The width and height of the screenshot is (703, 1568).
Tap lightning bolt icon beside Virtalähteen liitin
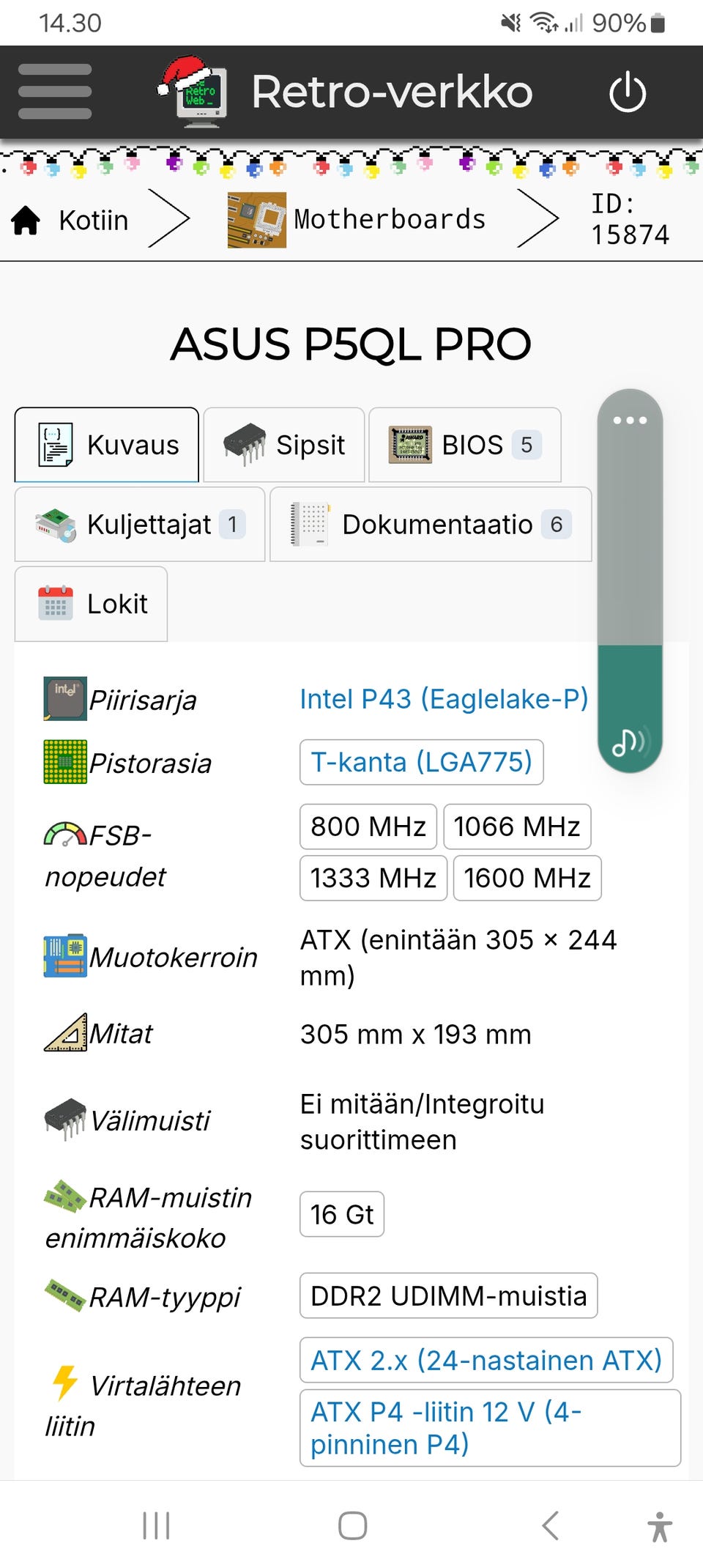tap(65, 1383)
